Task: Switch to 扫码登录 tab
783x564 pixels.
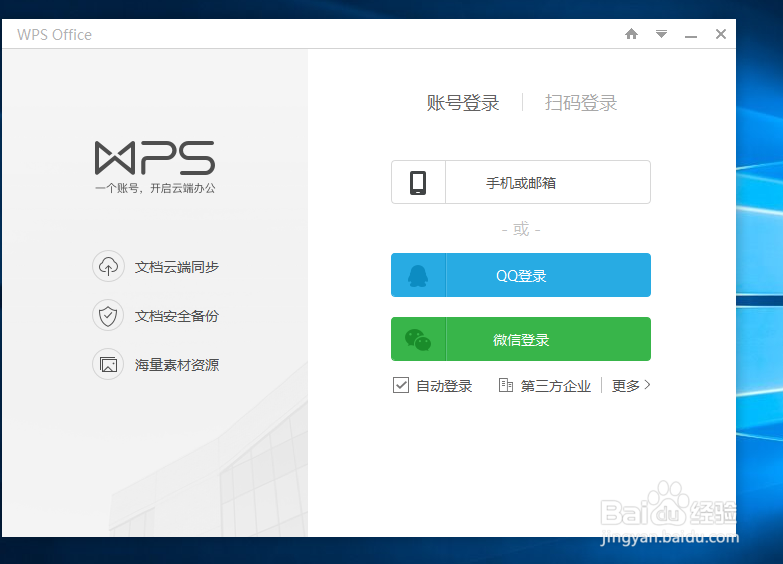Action: click(x=581, y=103)
